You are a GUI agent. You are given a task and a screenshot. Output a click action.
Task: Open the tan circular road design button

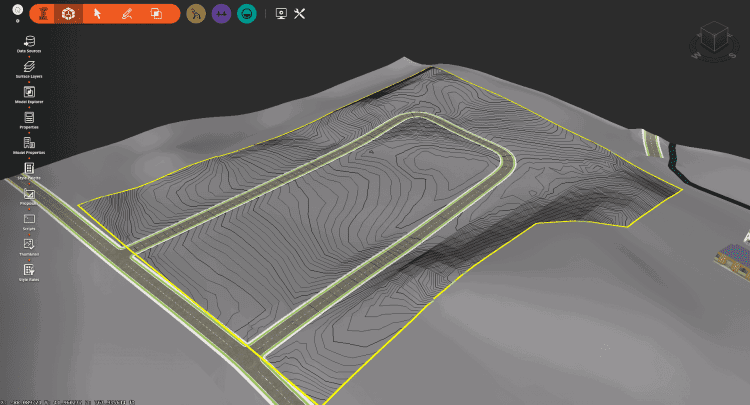coord(196,14)
